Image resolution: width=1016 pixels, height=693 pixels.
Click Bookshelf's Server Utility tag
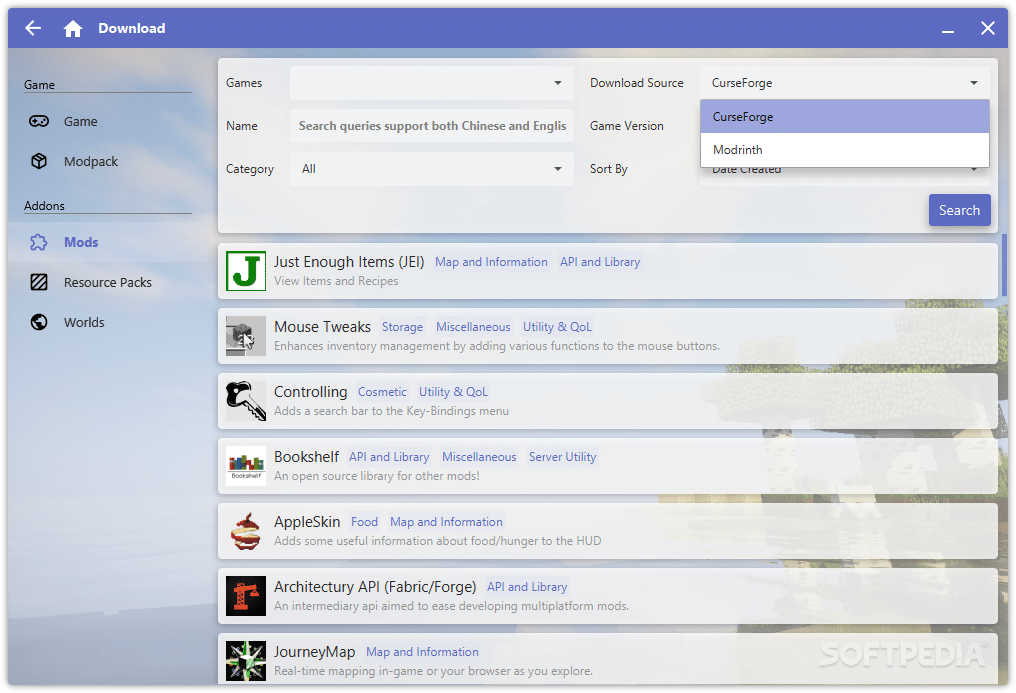[562, 457]
